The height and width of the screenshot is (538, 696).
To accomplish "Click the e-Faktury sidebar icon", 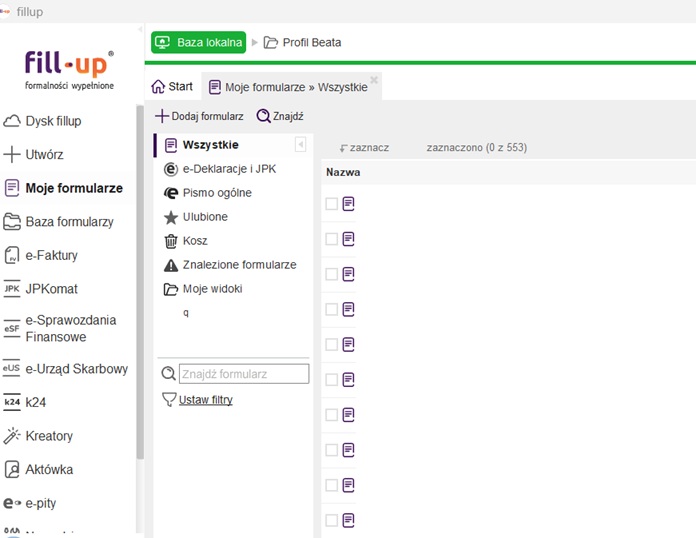I will click(12, 255).
